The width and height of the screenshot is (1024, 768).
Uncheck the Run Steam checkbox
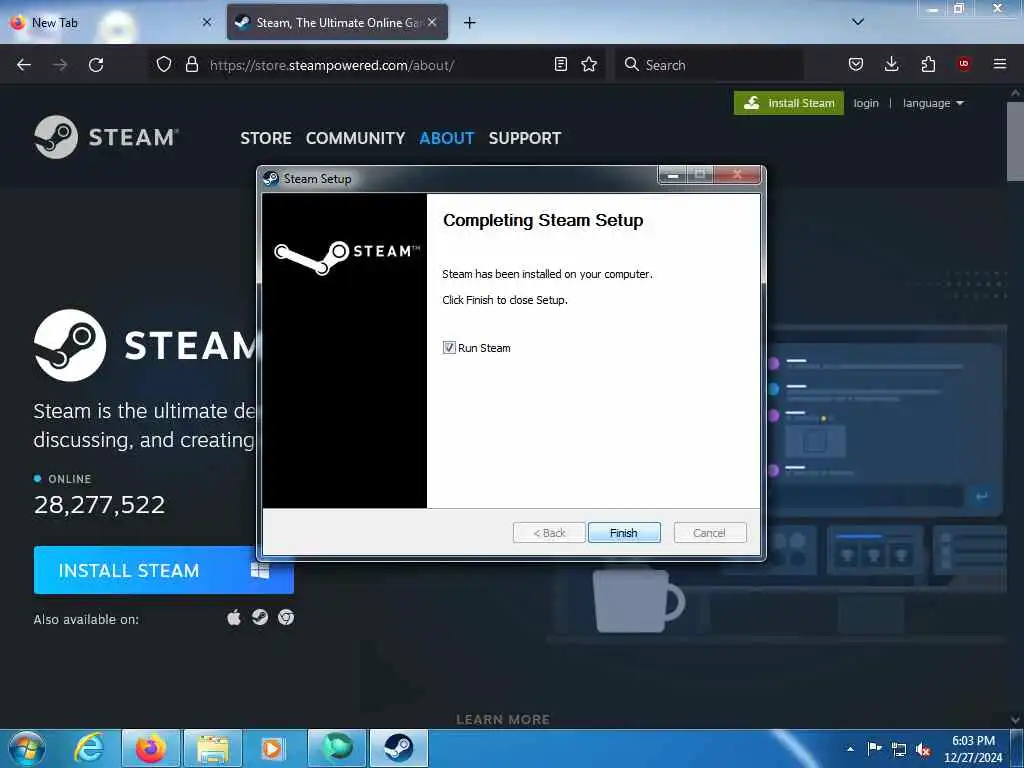point(449,348)
